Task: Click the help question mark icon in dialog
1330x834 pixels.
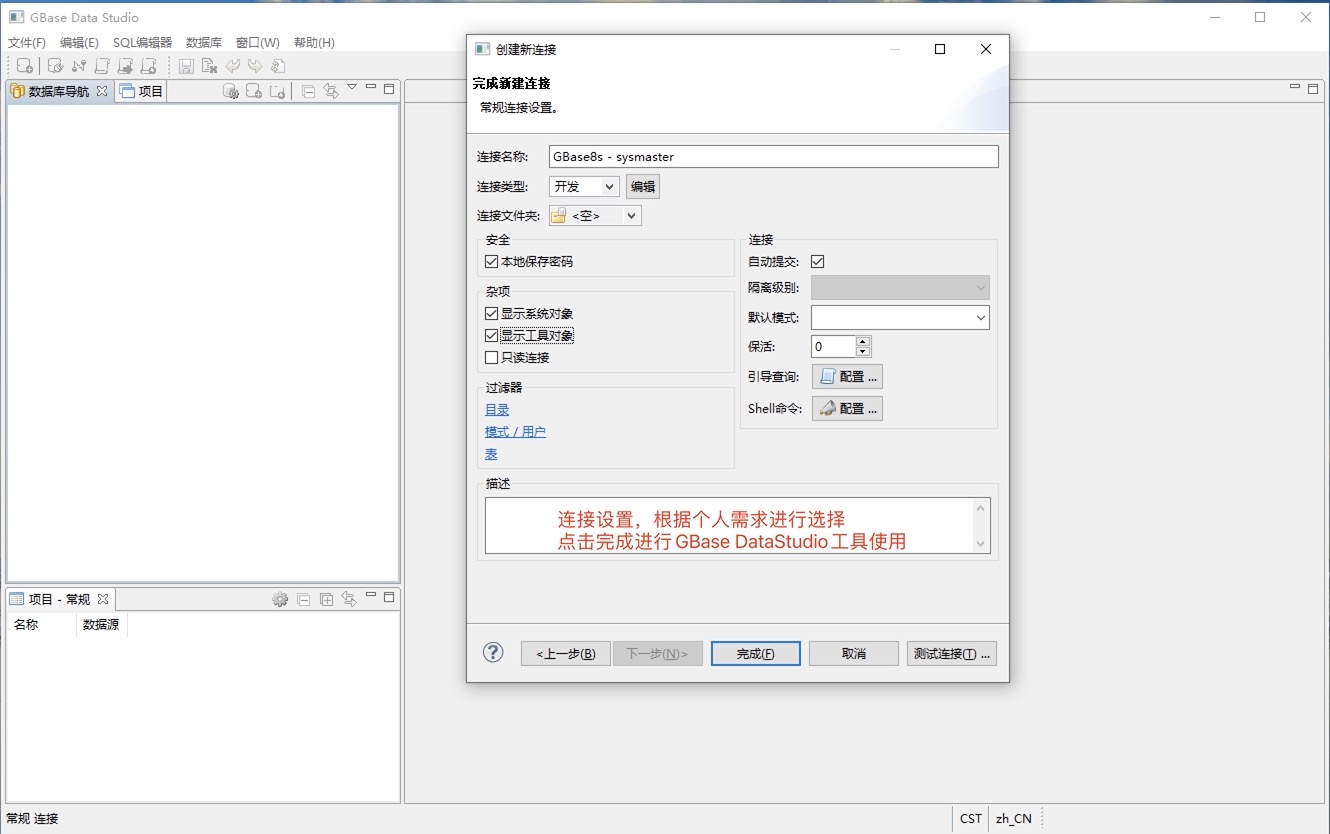Action: pyautogui.click(x=493, y=652)
